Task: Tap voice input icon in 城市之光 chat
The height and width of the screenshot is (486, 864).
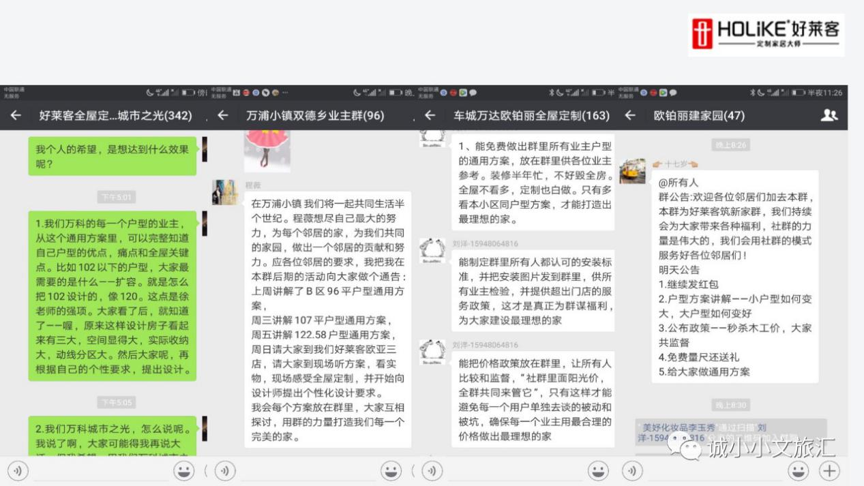Action: coord(18,471)
